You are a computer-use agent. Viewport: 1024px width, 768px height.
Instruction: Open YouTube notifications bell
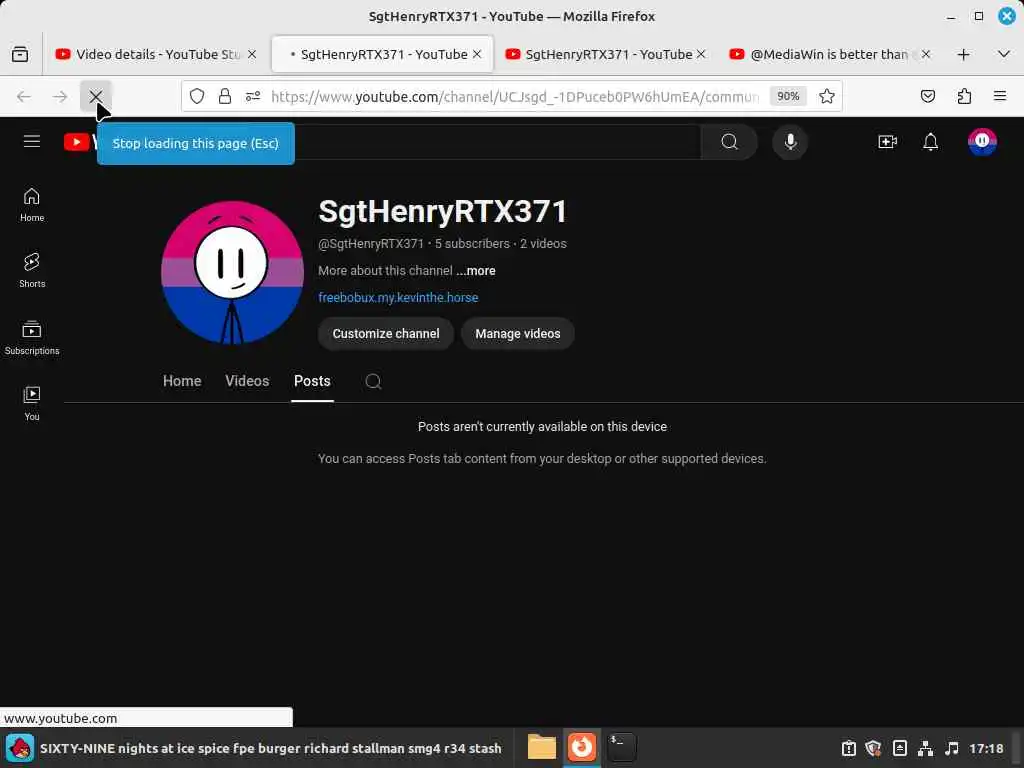tap(931, 142)
